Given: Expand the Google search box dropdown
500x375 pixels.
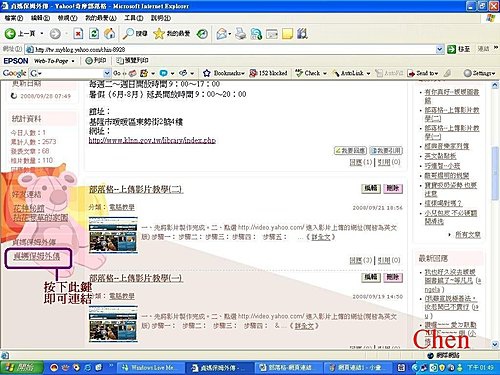Looking at the screenshot, I should pos(107,73).
